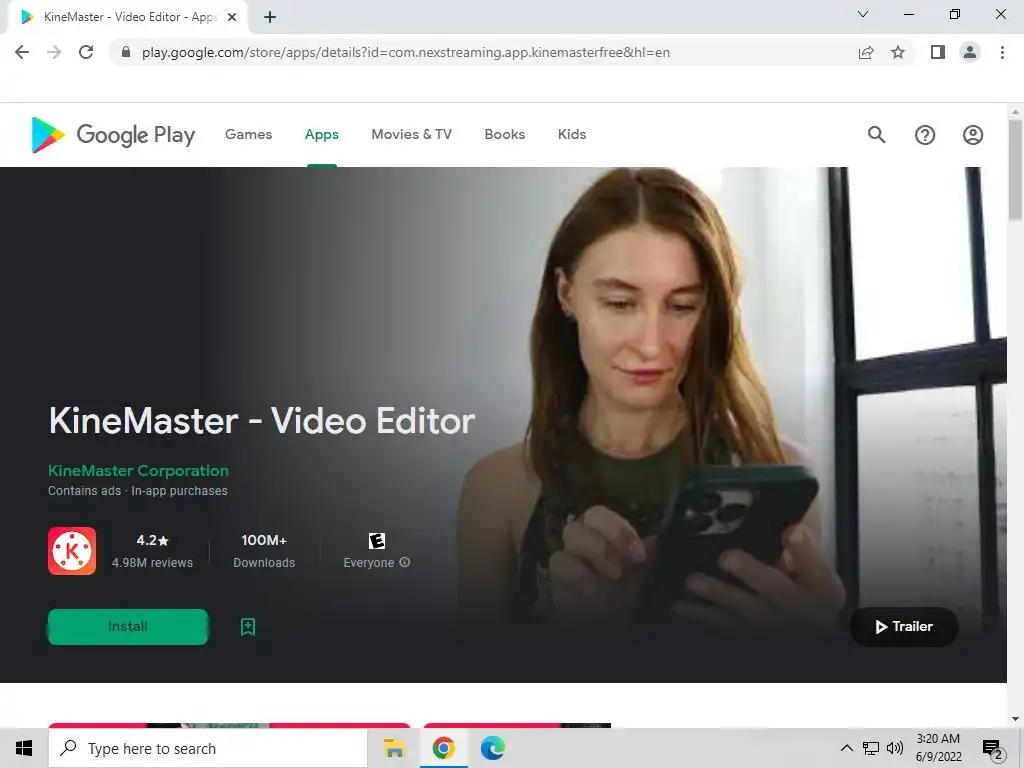Focus the browser address bar URL
The image size is (1024, 768).
point(406,52)
